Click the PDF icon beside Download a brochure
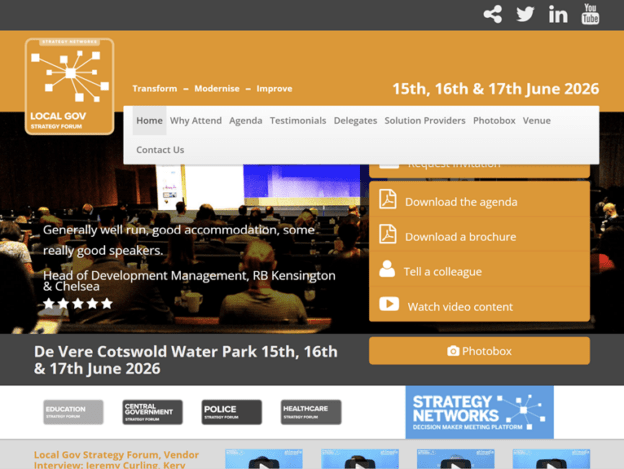Image resolution: width=624 pixels, height=469 pixels. pyautogui.click(x=387, y=235)
